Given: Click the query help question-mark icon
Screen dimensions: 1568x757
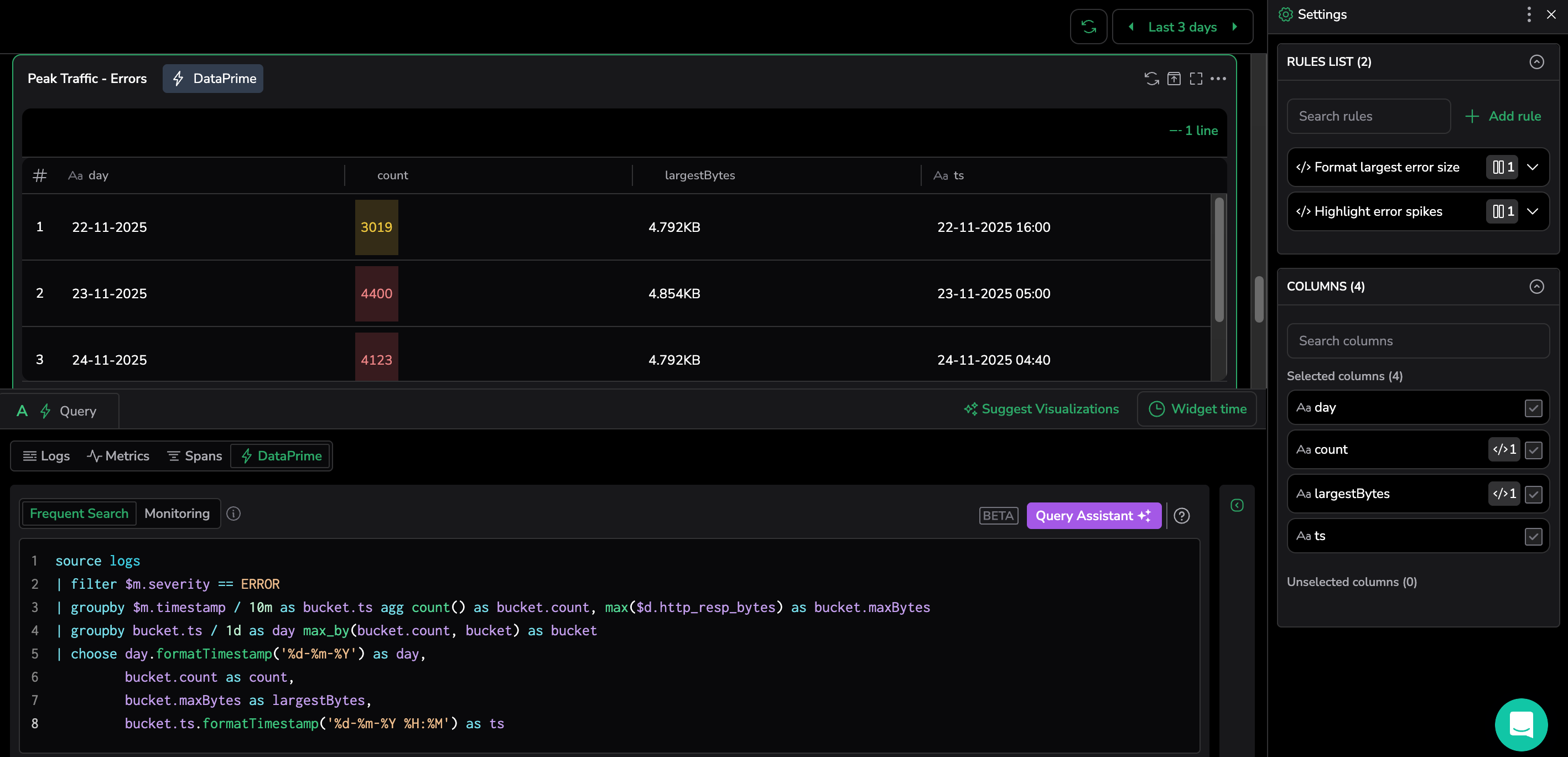Looking at the screenshot, I should pos(1181,516).
